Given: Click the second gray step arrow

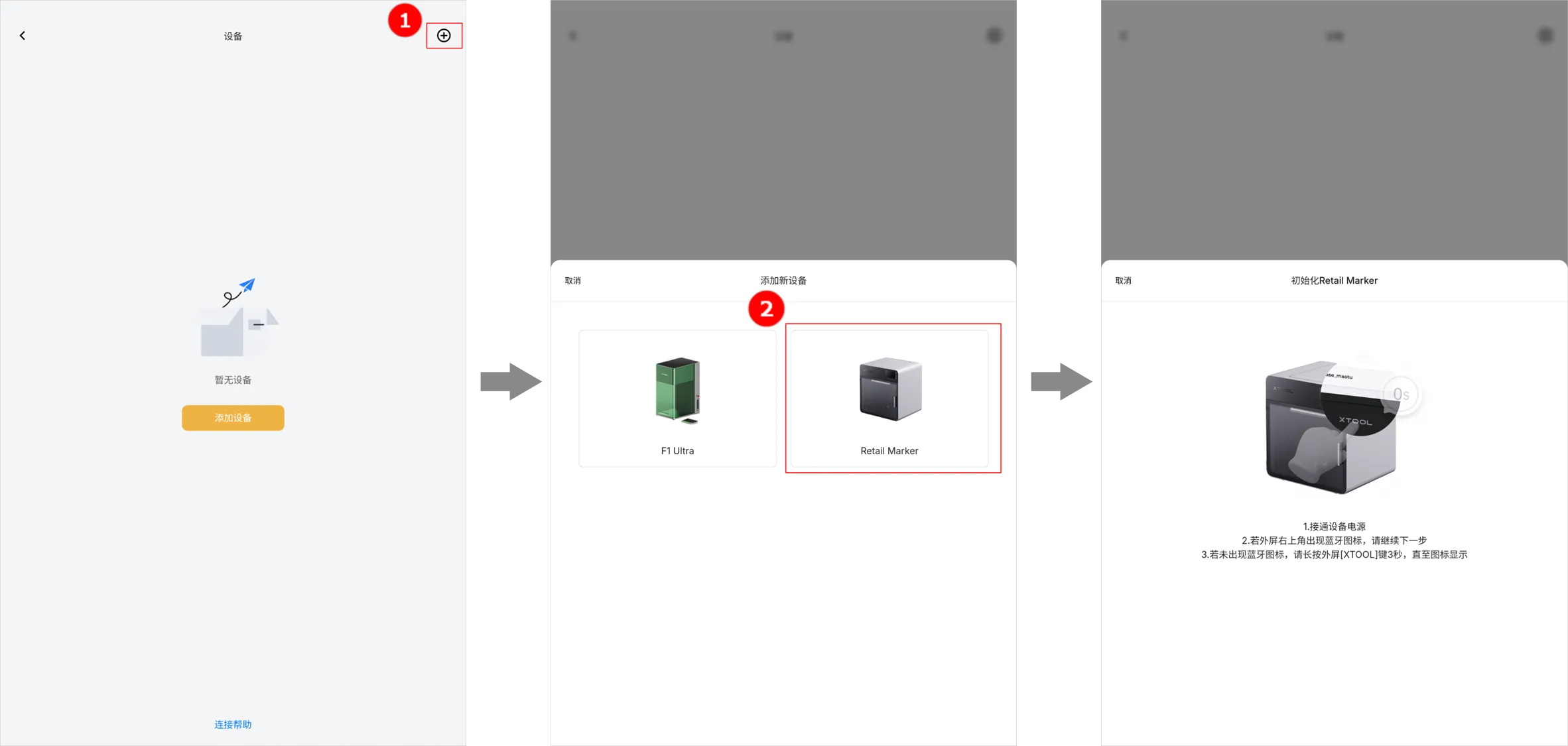Looking at the screenshot, I should click(x=1061, y=382).
